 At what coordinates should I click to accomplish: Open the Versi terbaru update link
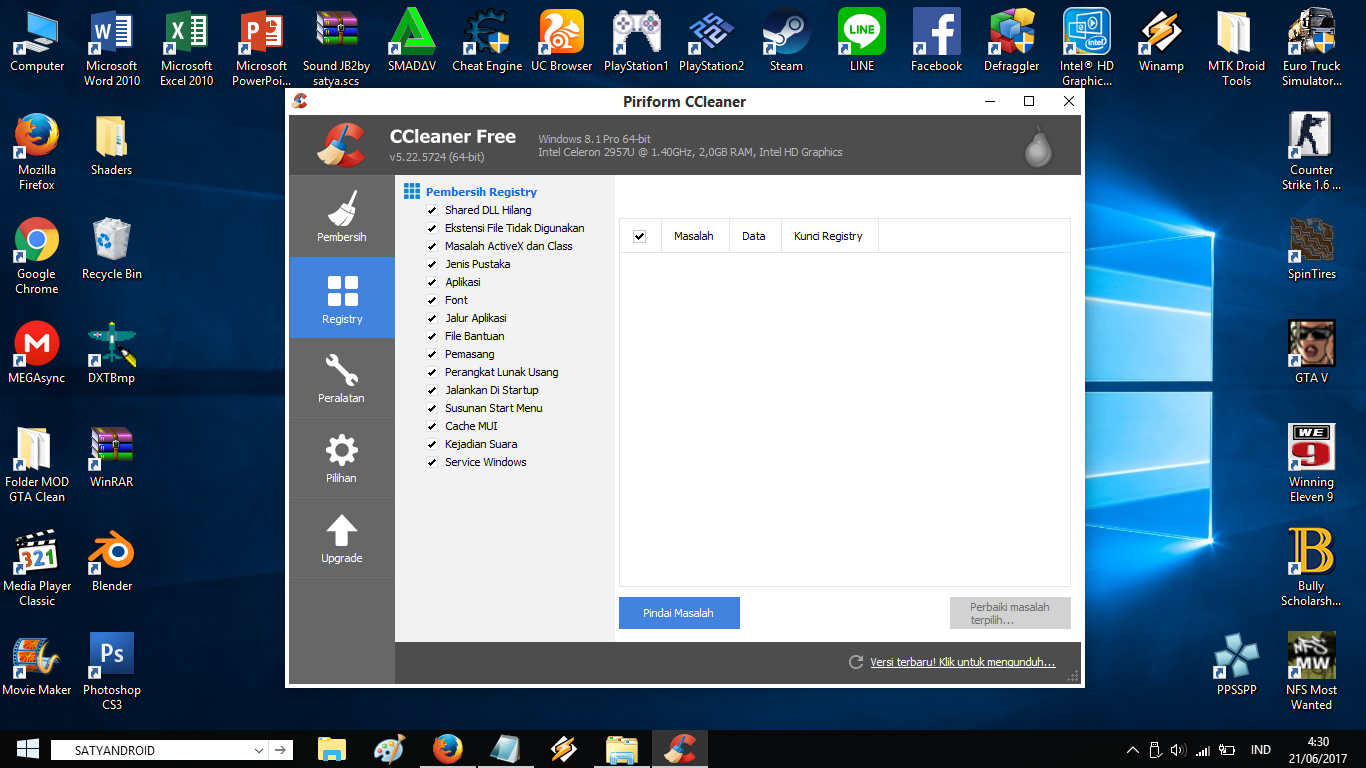(x=962, y=662)
